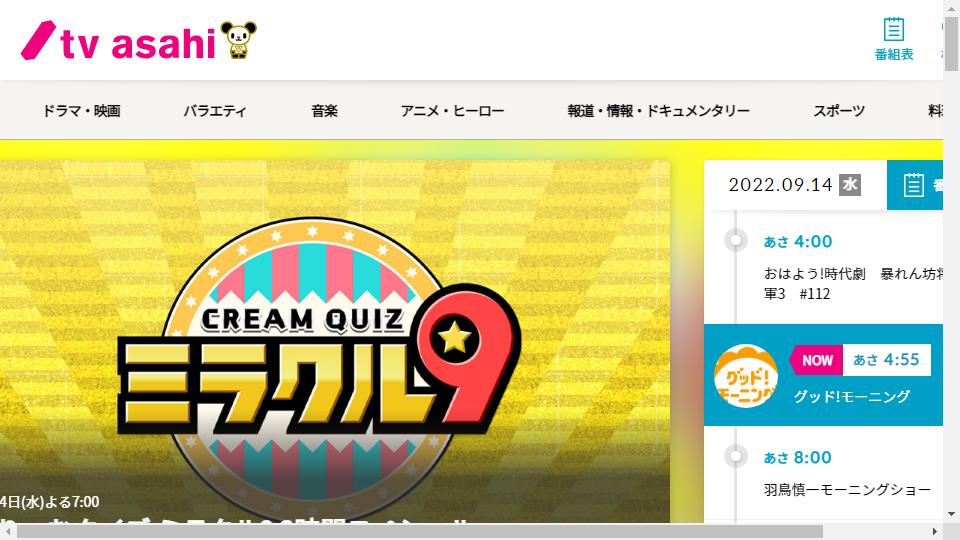The height and width of the screenshot is (540, 960).
Task: Open the バラエティ category menu
Action: coord(215,111)
